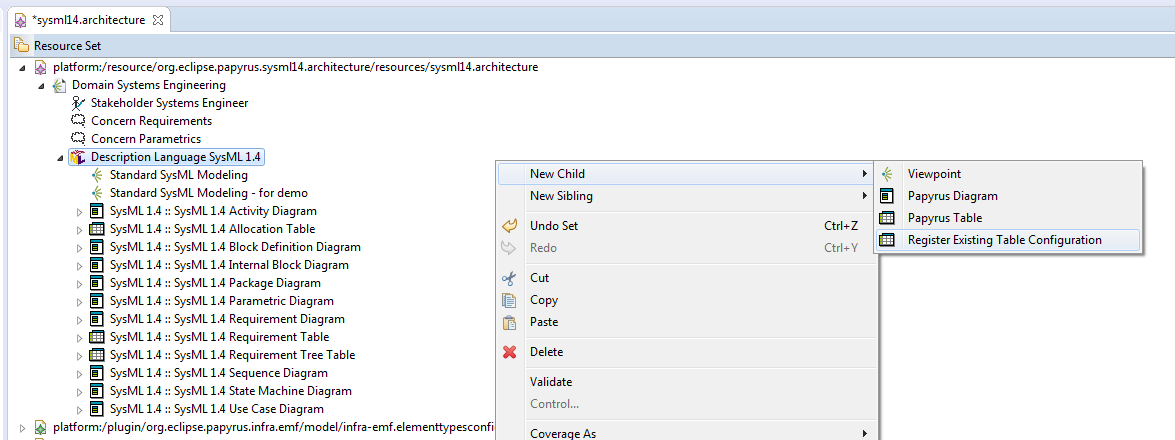Open the Coverage As submenu
This screenshot has width=1175, height=440.
click(x=686, y=433)
